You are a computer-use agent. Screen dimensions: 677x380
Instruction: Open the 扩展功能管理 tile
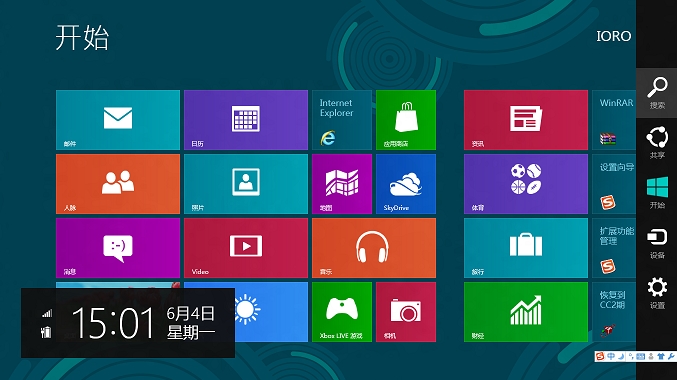coord(614,248)
